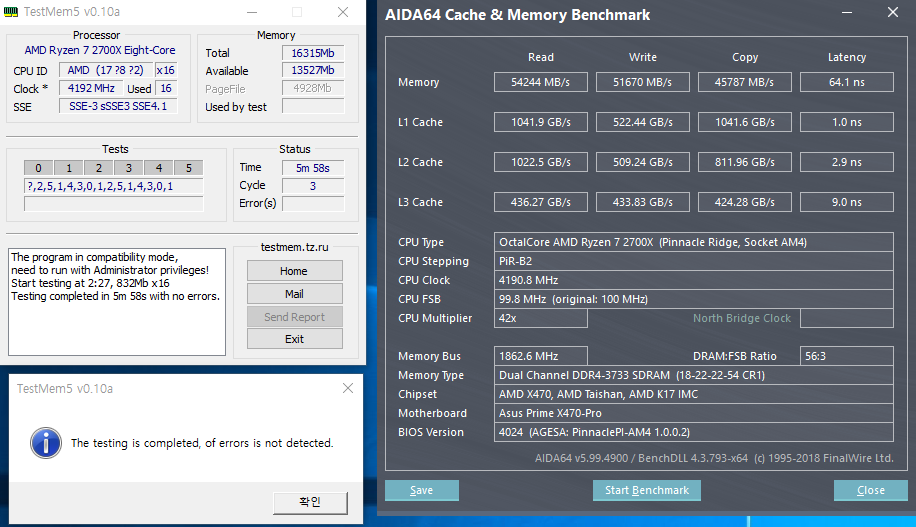Click CPU Clock value 4190.8 MHz

coord(693,280)
